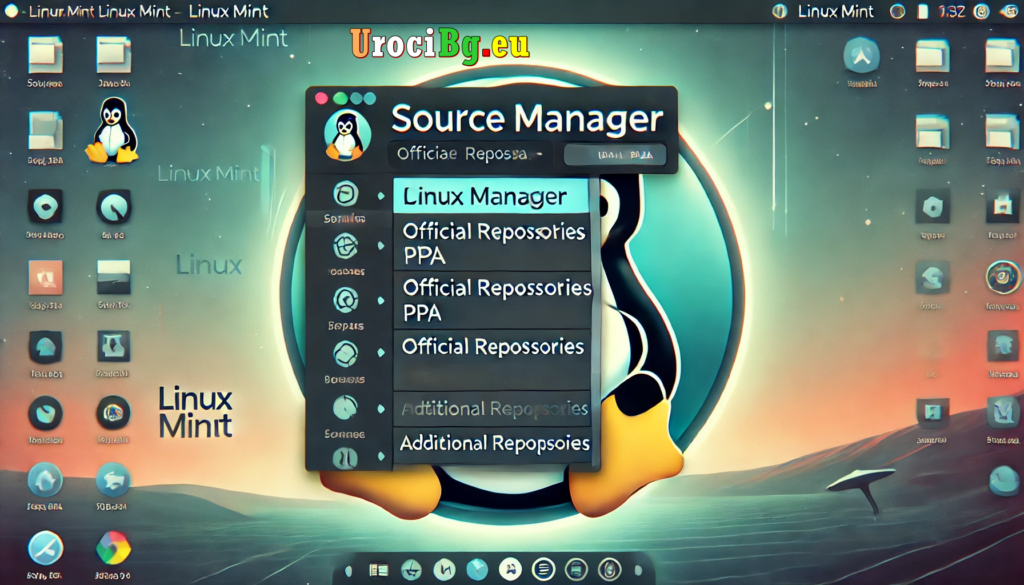Screen dimensions: 1024x585
Task: Click the circular icon left of top-right Linux Mint label
Action: 779,11
